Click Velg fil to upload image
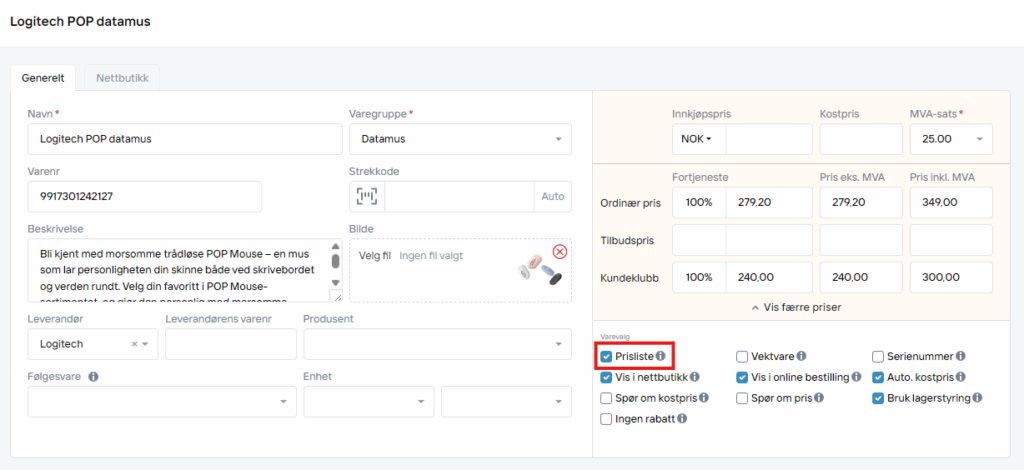The height and width of the screenshot is (470, 1024). click(x=375, y=255)
